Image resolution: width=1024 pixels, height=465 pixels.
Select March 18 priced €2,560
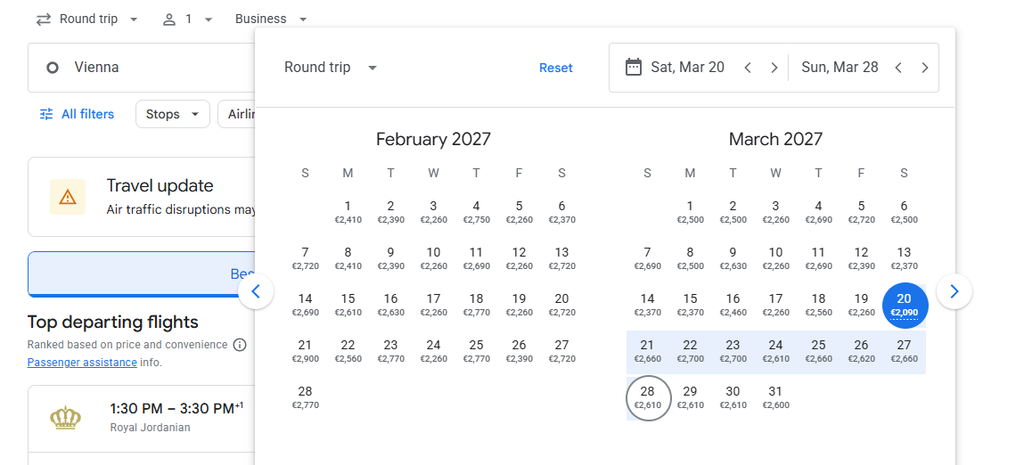click(x=818, y=305)
